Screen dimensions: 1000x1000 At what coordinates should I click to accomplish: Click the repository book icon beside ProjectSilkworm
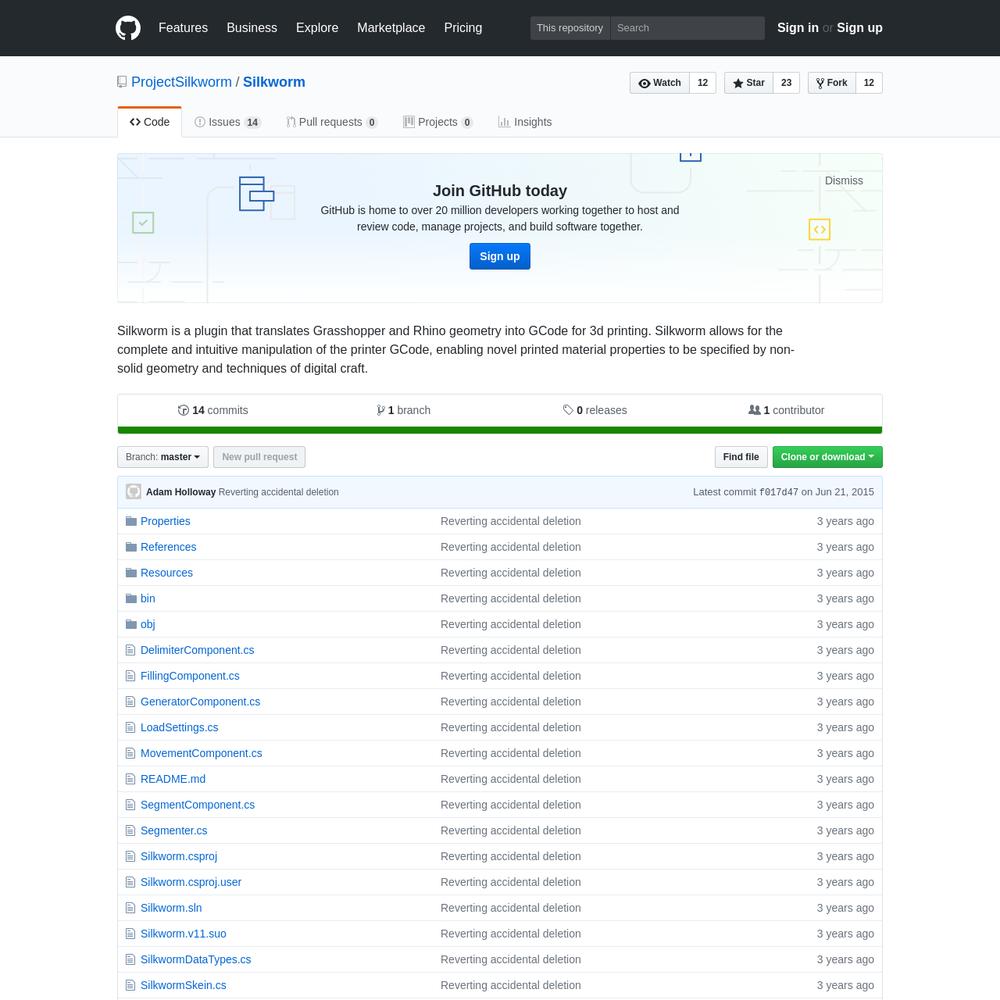122,82
